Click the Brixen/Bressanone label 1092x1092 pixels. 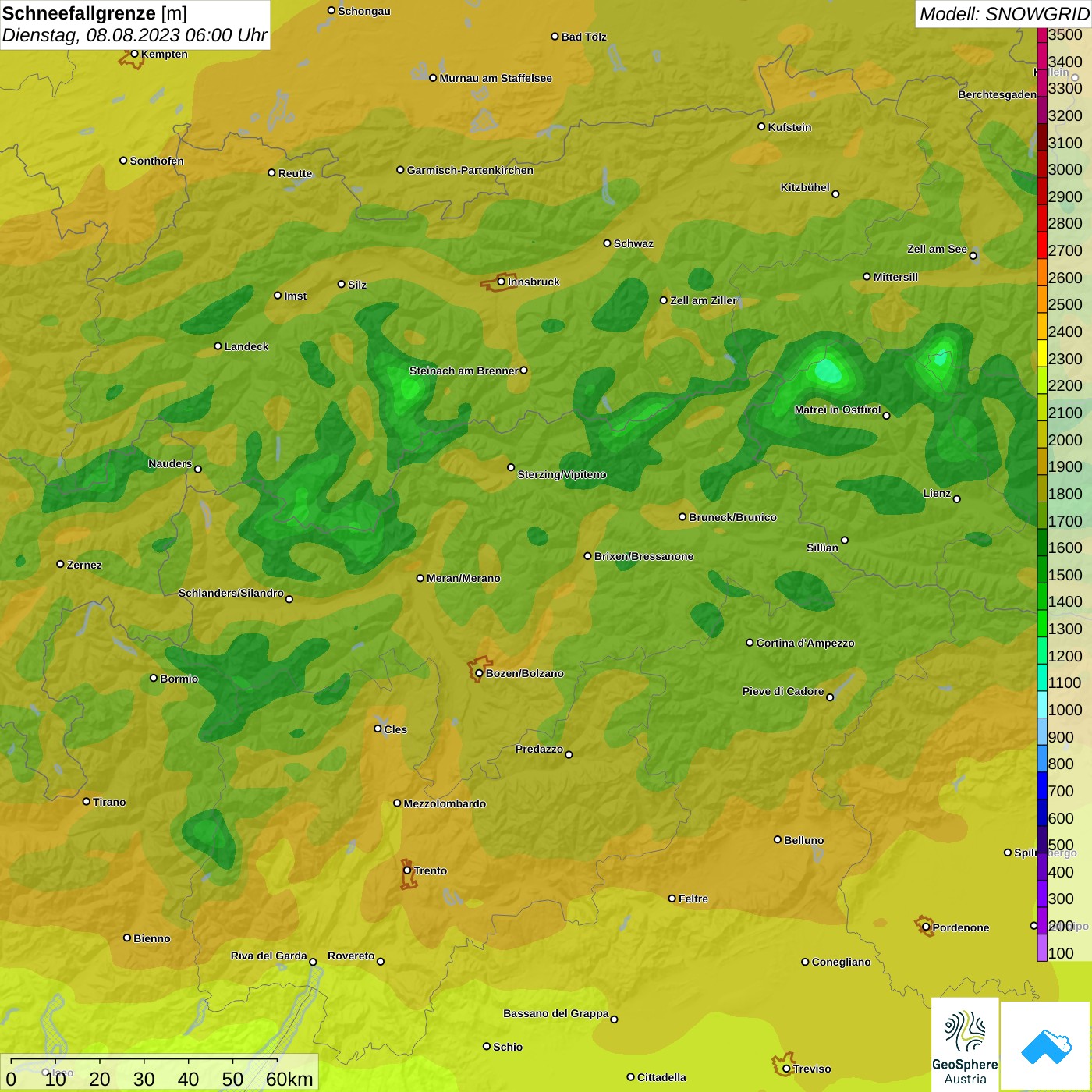[643, 556]
